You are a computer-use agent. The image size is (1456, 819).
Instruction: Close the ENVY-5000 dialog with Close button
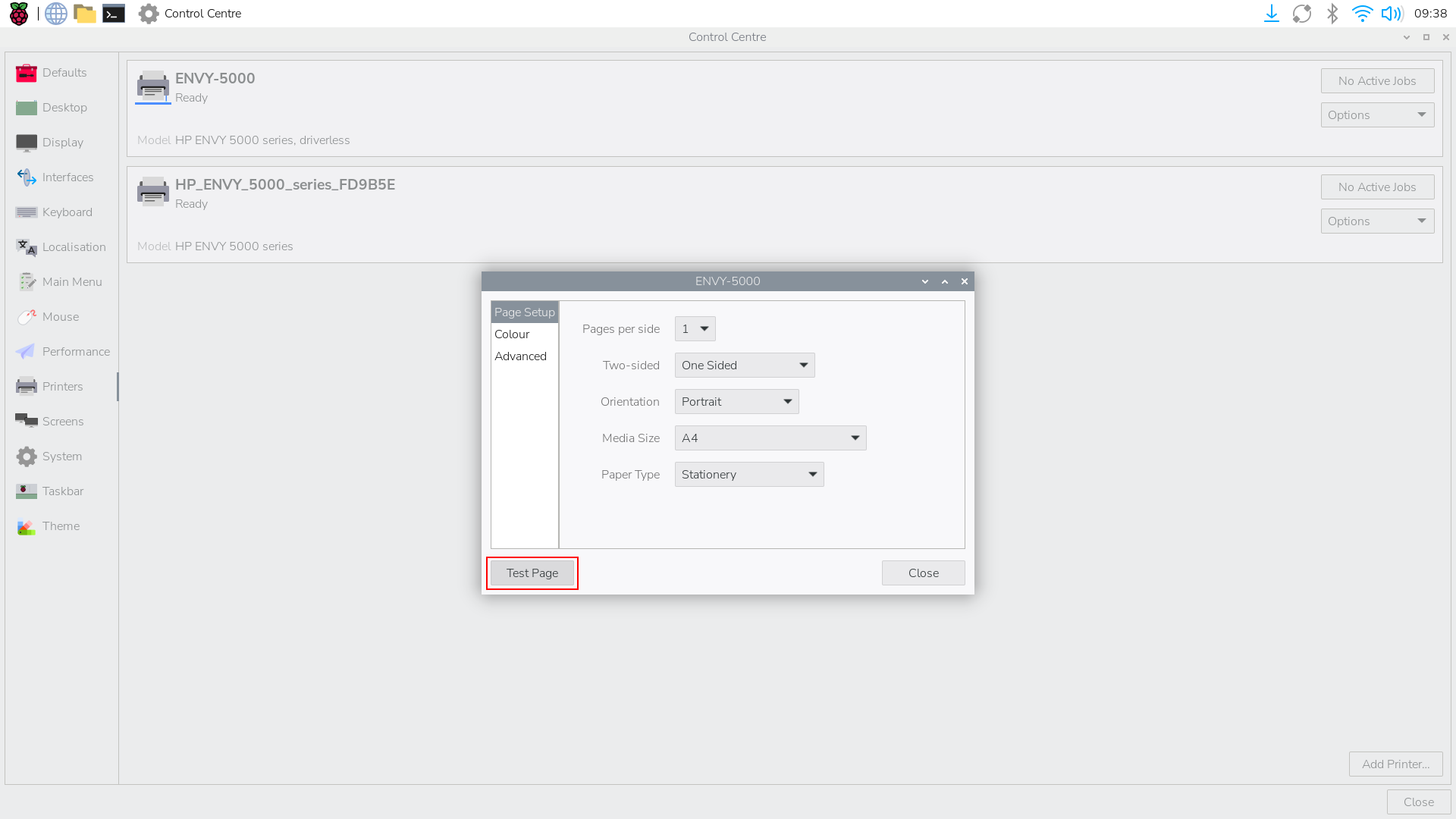coord(924,573)
